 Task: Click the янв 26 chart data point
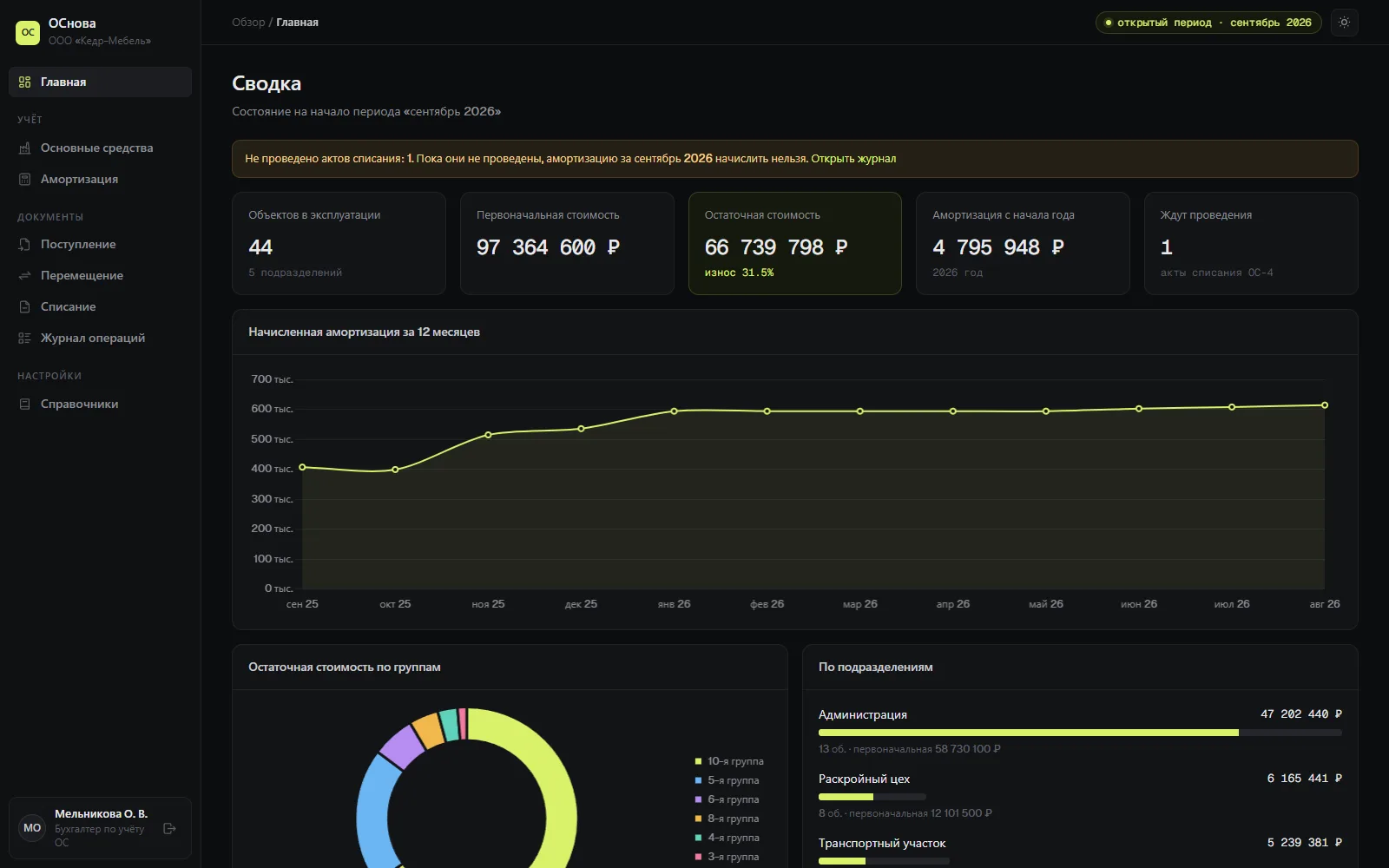[674, 411]
